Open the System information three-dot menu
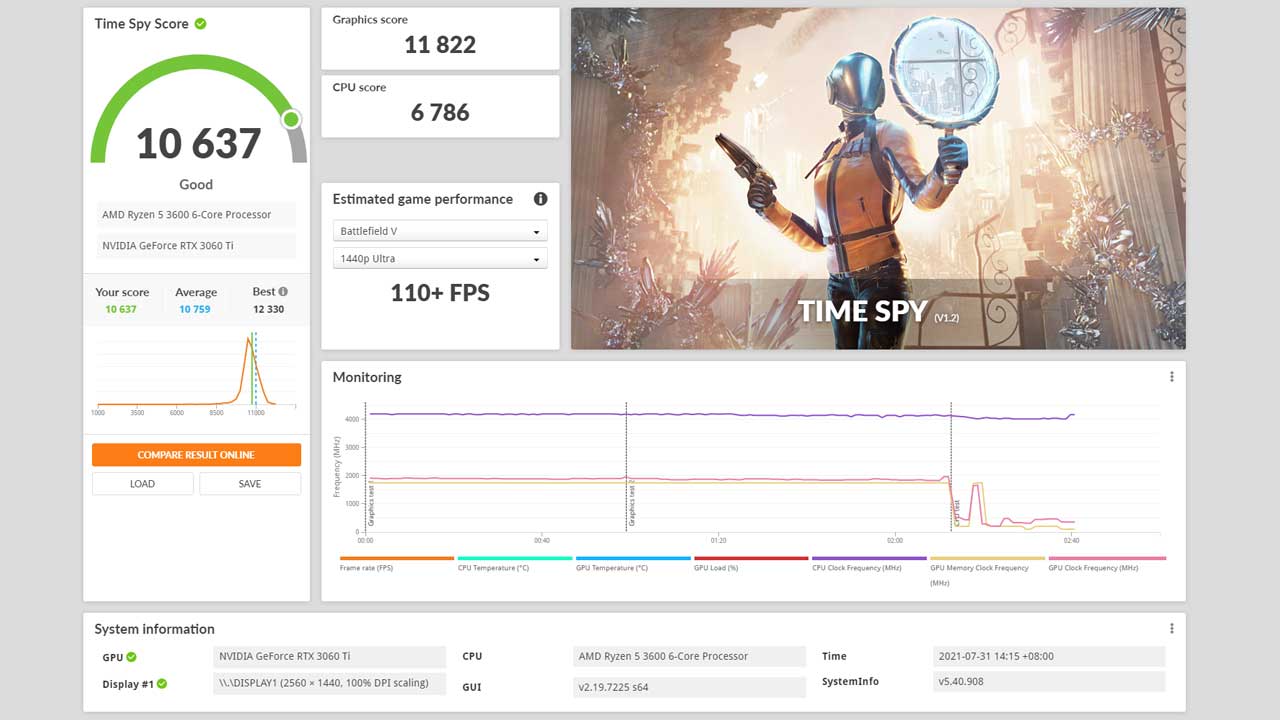 pos(1171,629)
